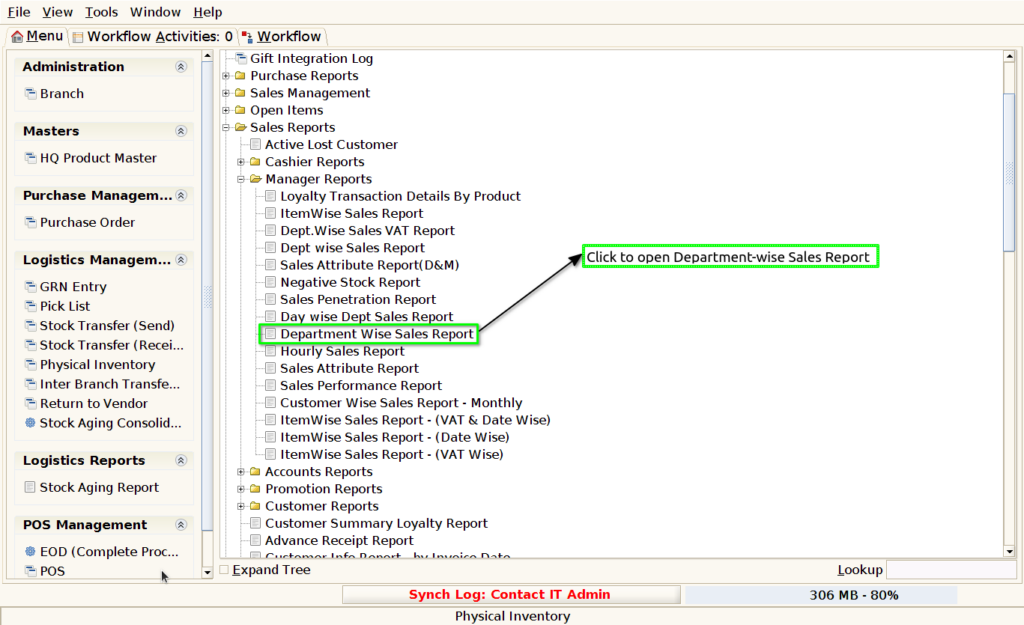This screenshot has width=1024, height=625.
Task: Click the Sales Performance Report document icon
Action: click(270, 385)
